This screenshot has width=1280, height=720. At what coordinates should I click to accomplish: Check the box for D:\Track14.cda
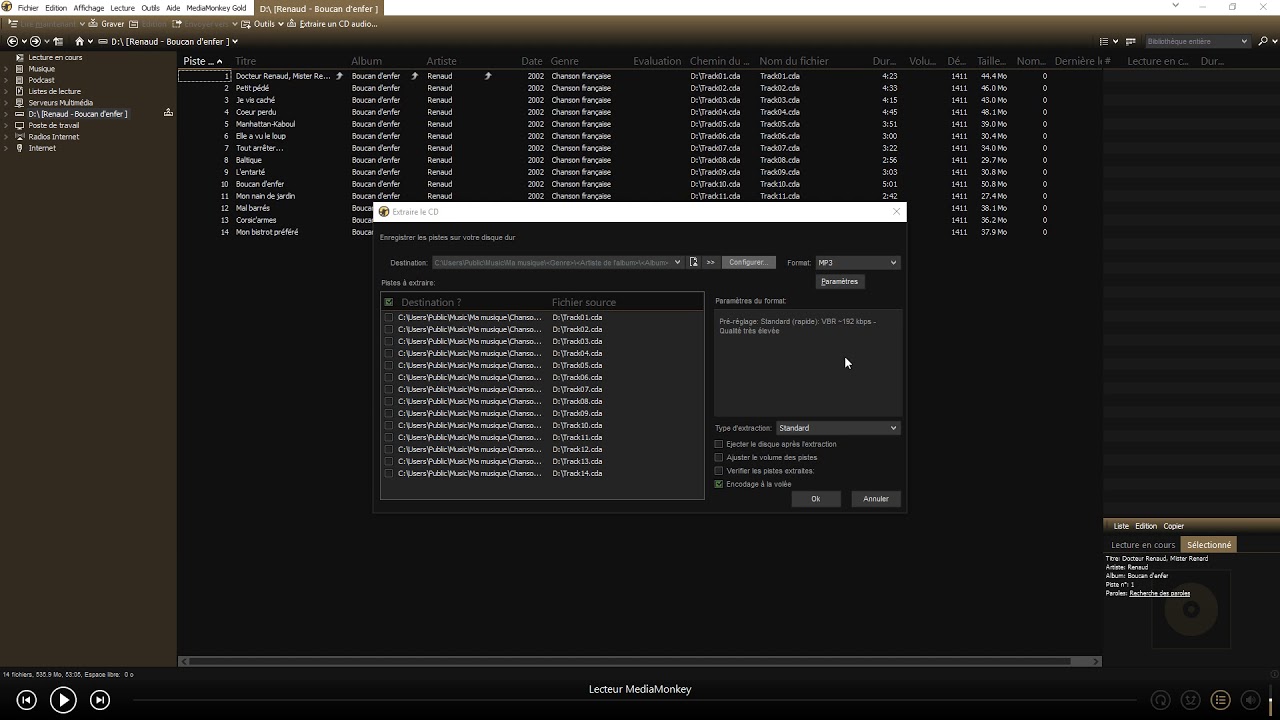pos(389,473)
